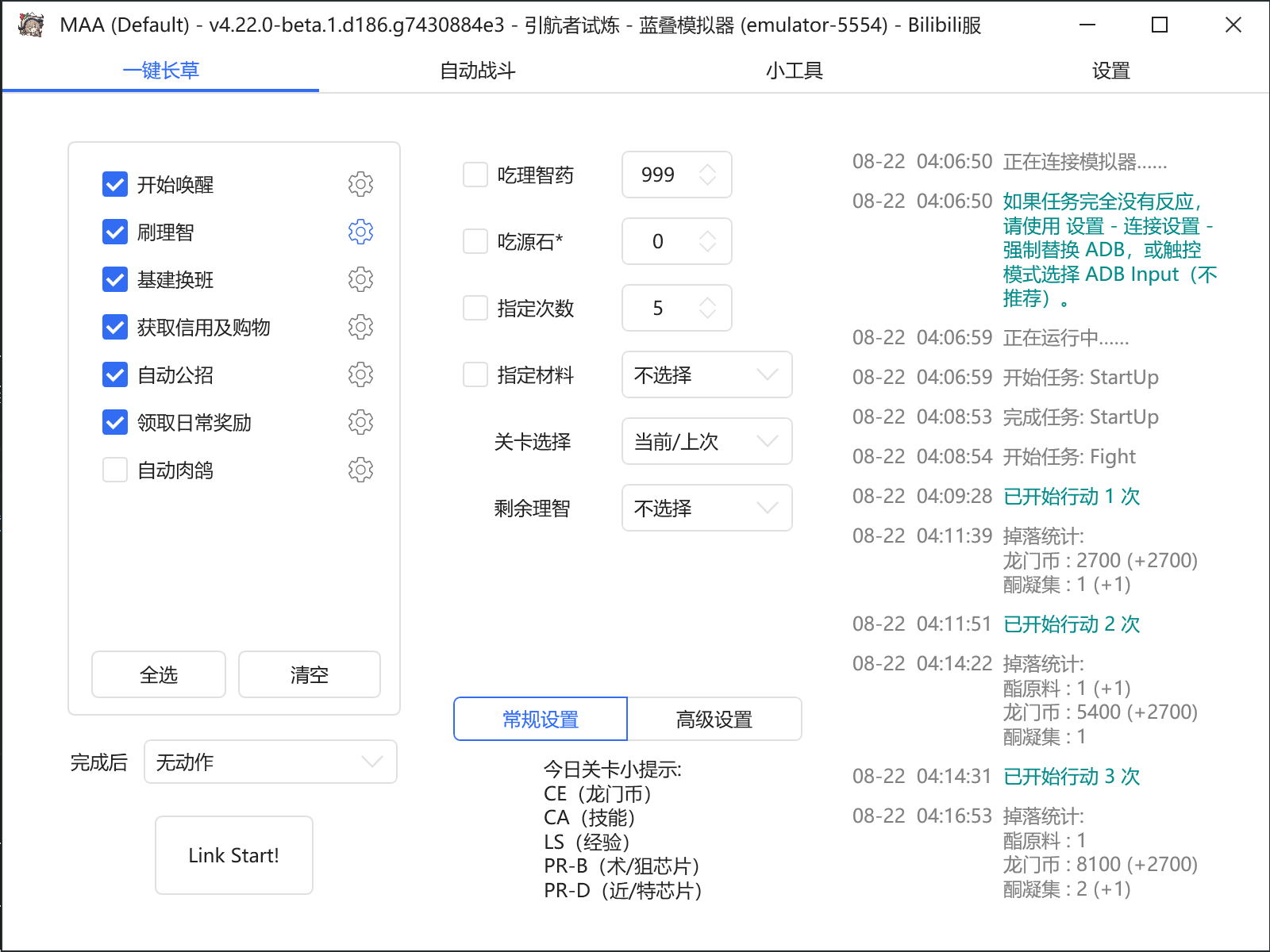Open settings gear for 领取日常奖励

click(x=361, y=422)
